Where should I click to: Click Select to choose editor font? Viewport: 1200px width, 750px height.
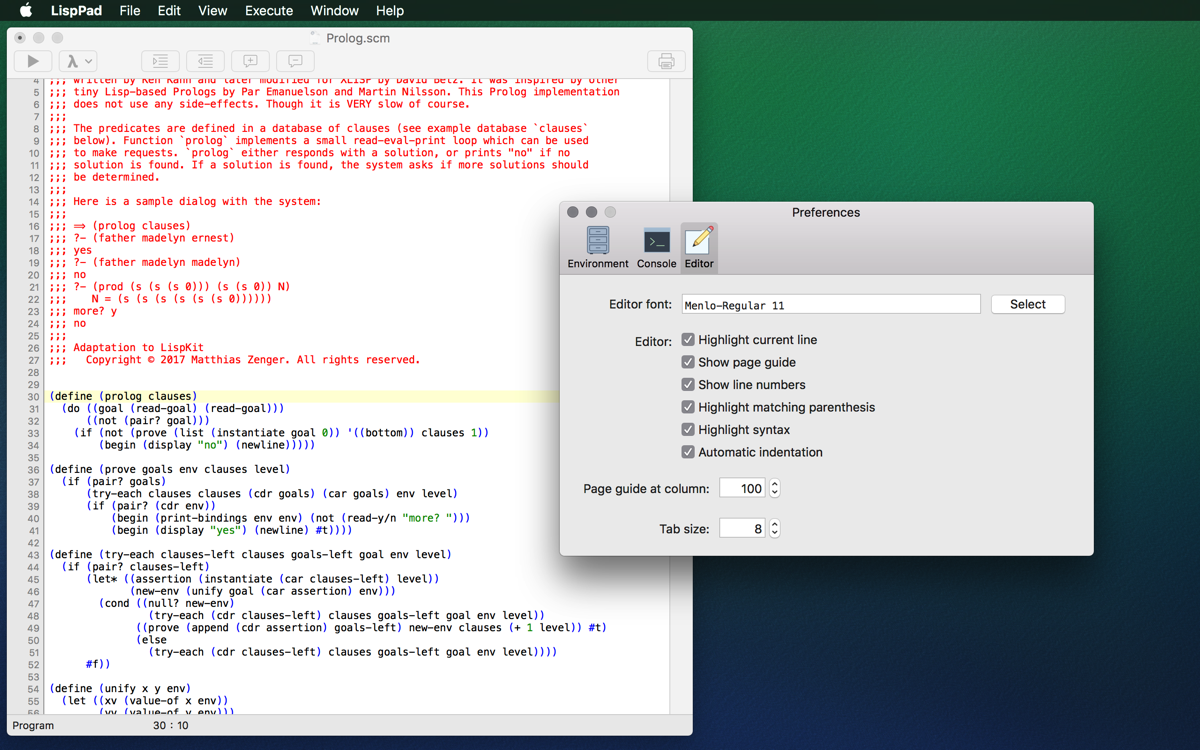pyautogui.click(x=1028, y=304)
